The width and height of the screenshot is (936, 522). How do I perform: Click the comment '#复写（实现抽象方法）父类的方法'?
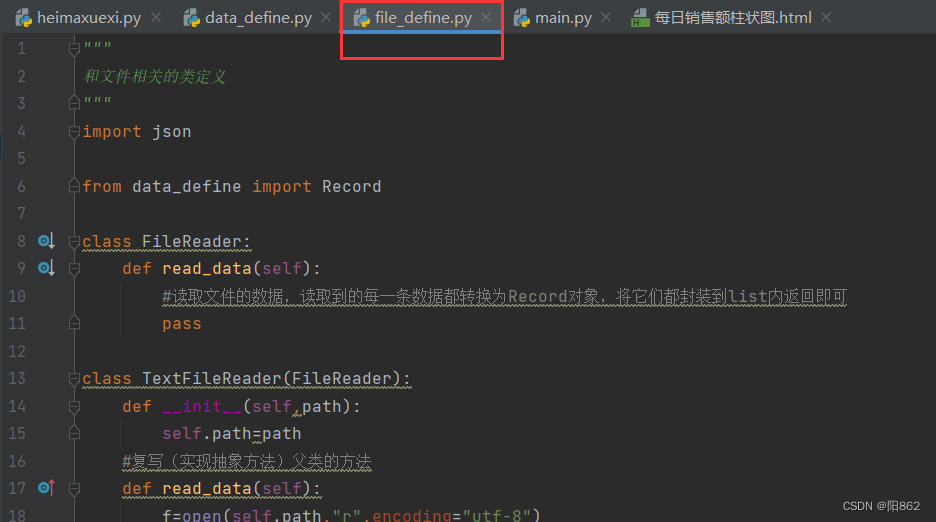click(247, 462)
